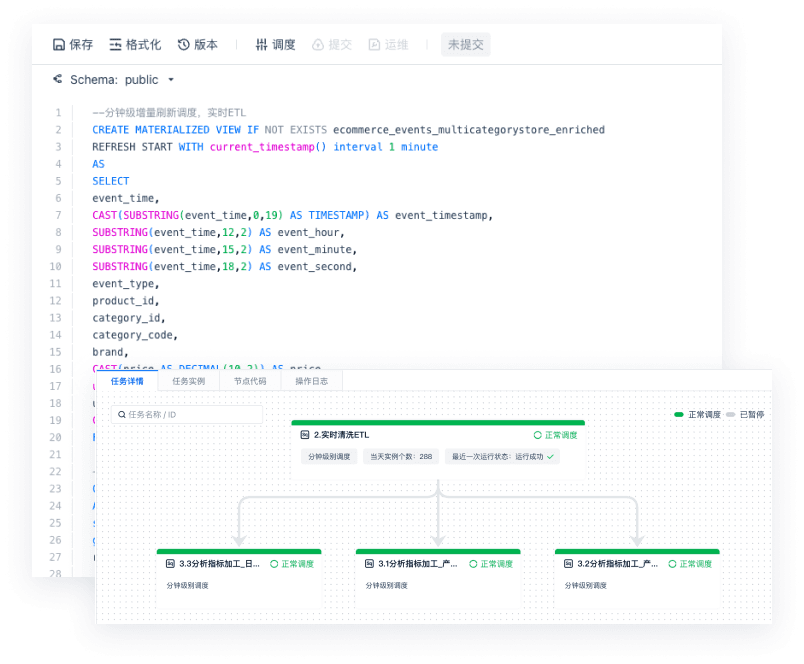Click SQL icon on 3.3分析指标加工 node
This screenshot has width=804, height=664.
(x=171, y=564)
